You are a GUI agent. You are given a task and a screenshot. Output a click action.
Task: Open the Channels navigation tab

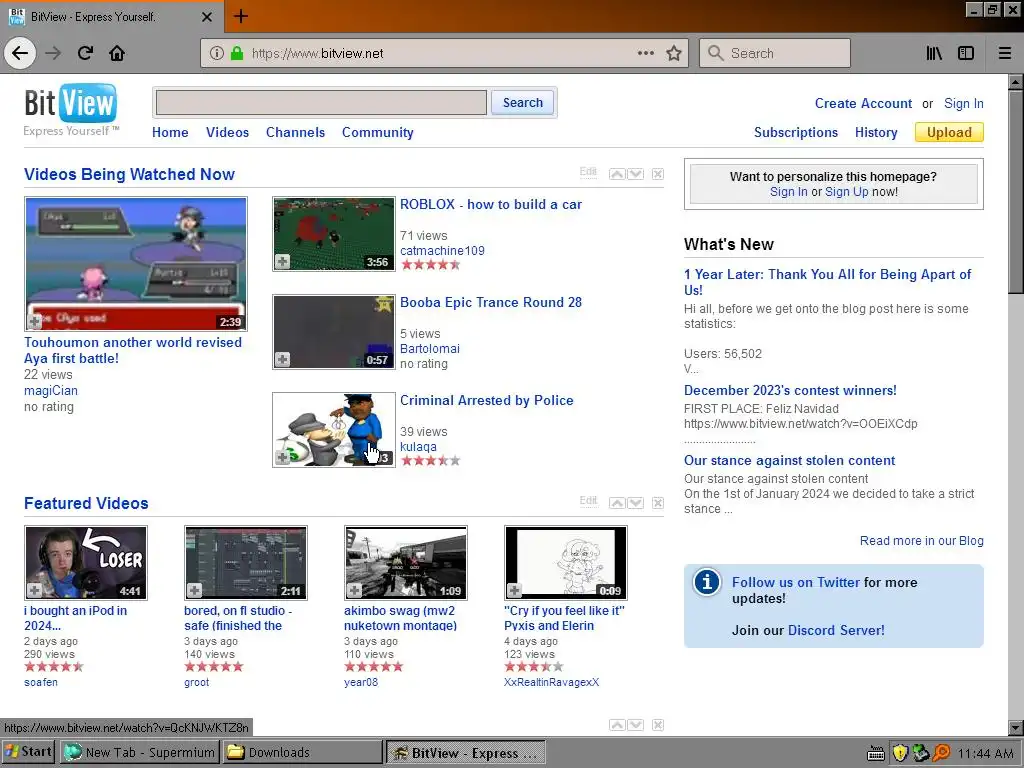pyautogui.click(x=295, y=132)
